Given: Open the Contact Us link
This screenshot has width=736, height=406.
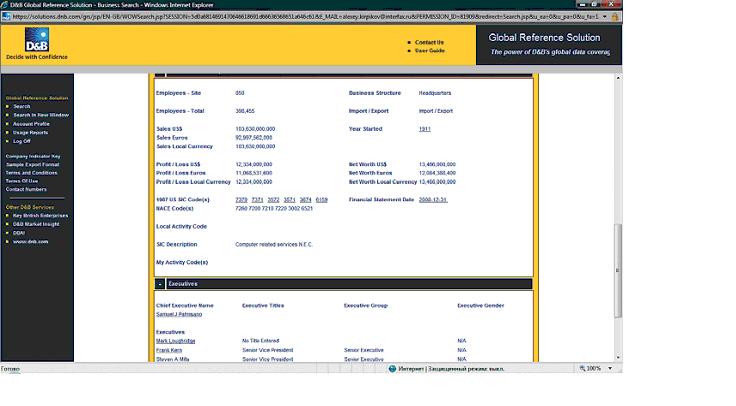Looking at the screenshot, I should coord(429,42).
